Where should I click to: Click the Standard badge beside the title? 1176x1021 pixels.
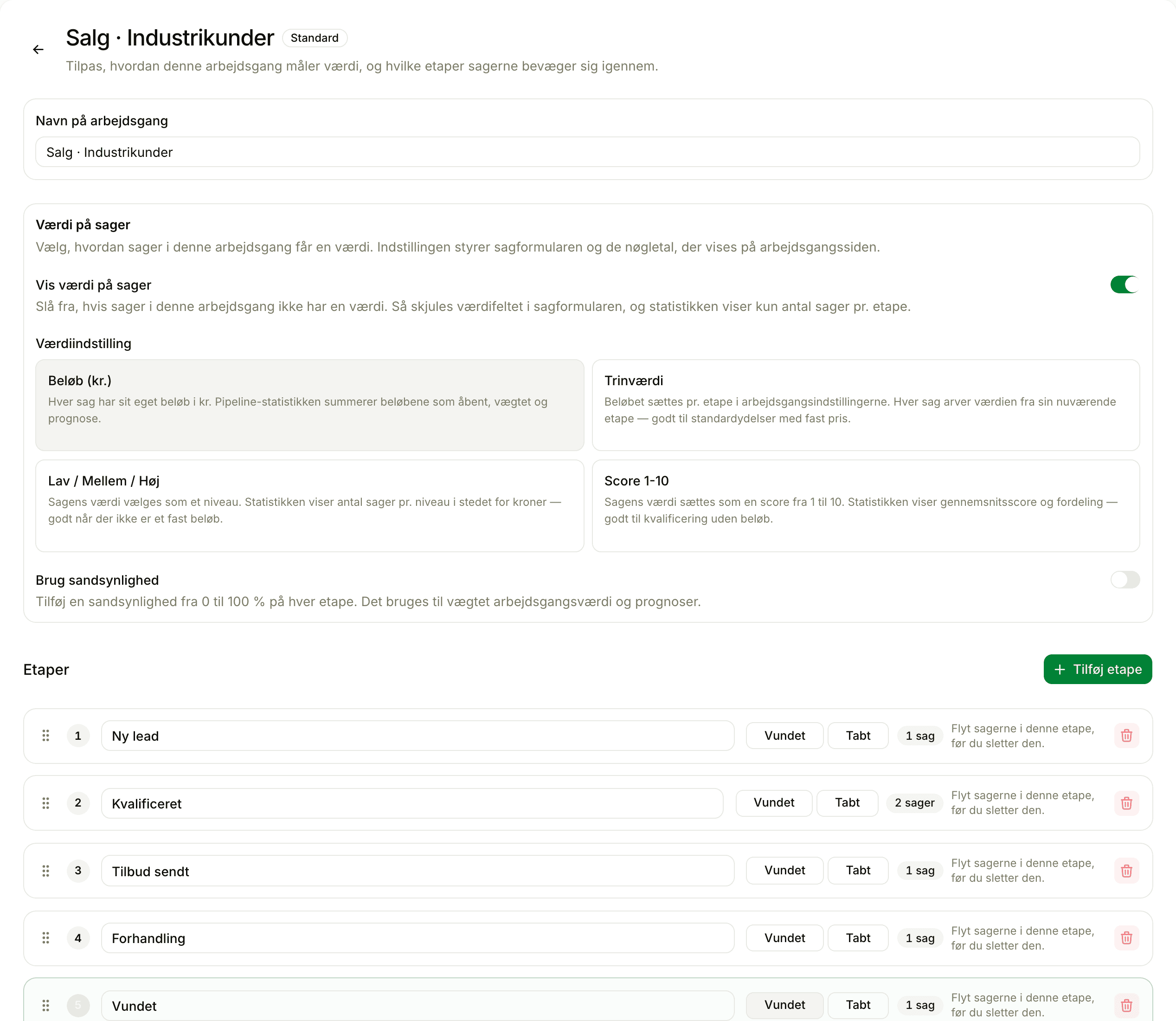pos(315,38)
